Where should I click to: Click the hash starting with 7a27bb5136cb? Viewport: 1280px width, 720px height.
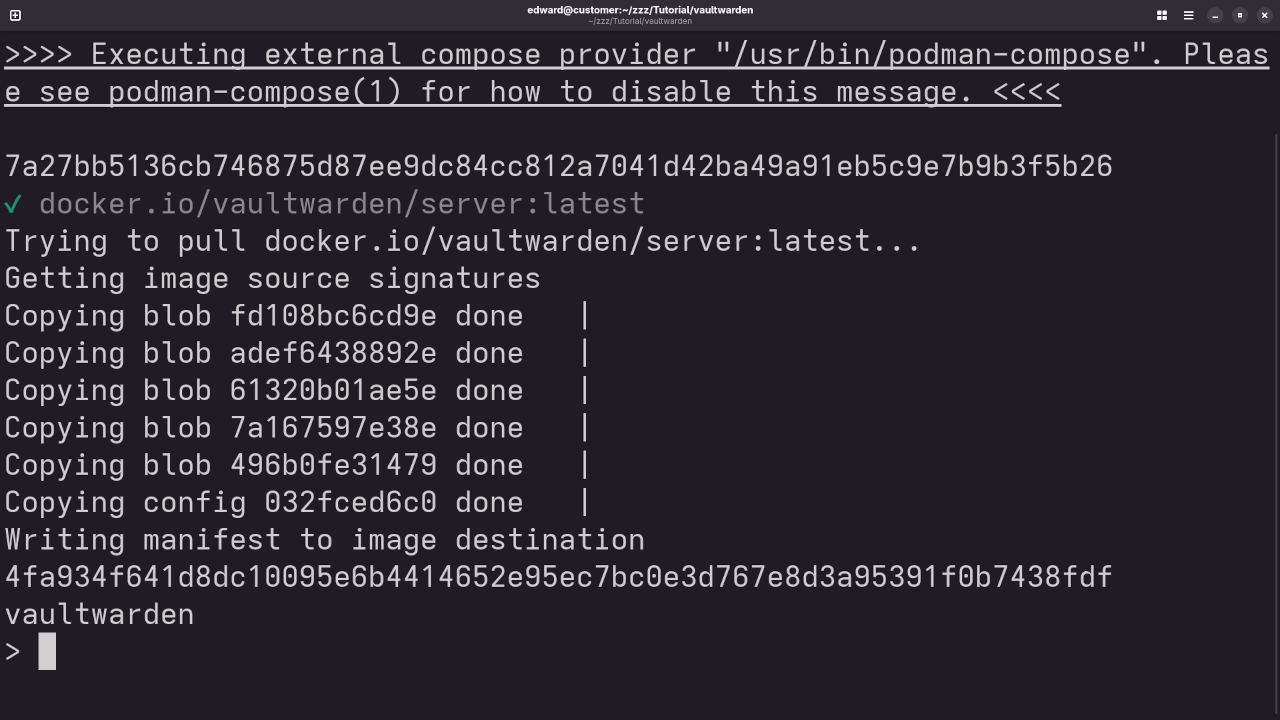point(558,166)
